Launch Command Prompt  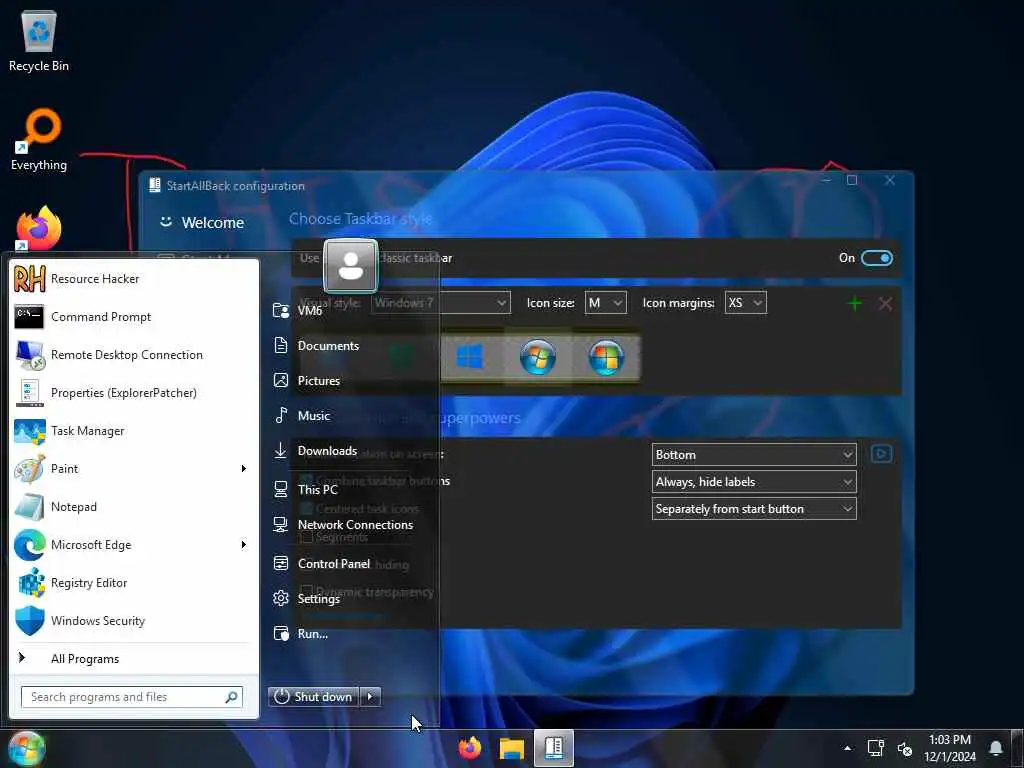[x=135, y=317]
